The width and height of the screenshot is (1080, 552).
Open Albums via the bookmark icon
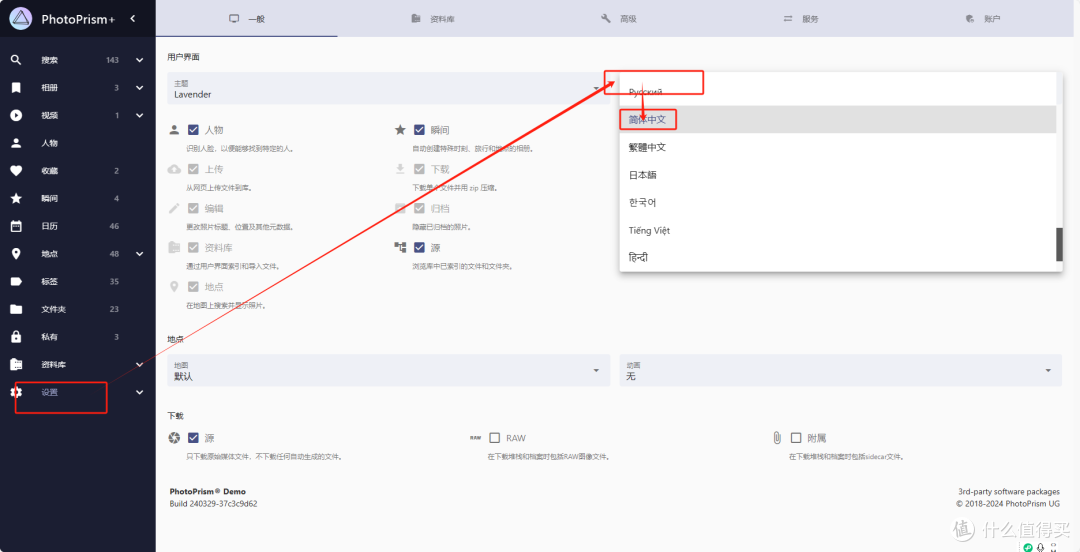coord(16,88)
